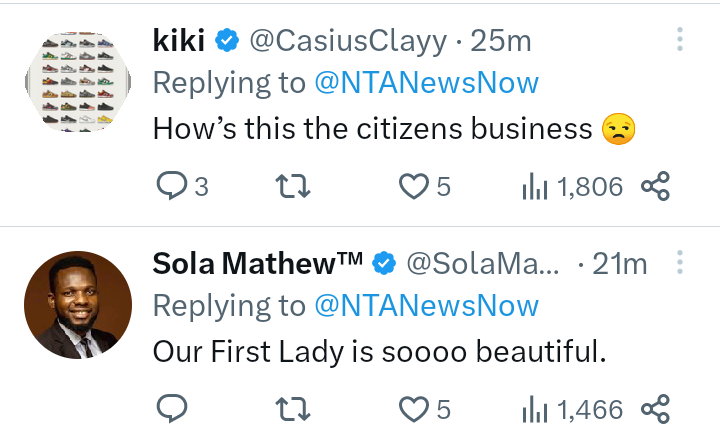This screenshot has width=720, height=436.
Task: Open more options for Sola Mathew's tweet
Action: [x=680, y=263]
